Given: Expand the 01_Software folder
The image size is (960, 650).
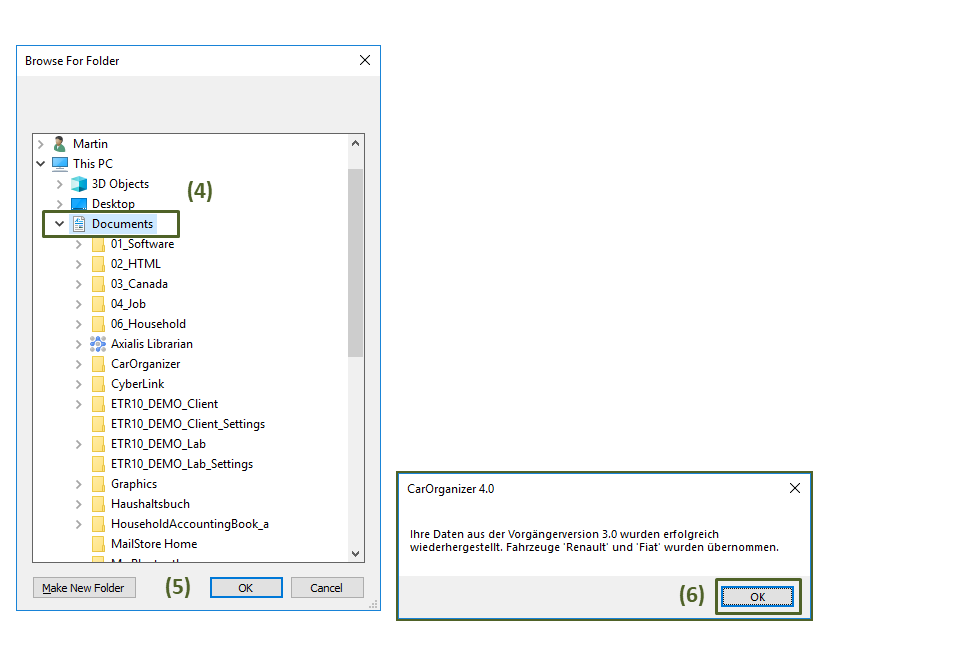Looking at the screenshot, I should pyautogui.click(x=79, y=244).
